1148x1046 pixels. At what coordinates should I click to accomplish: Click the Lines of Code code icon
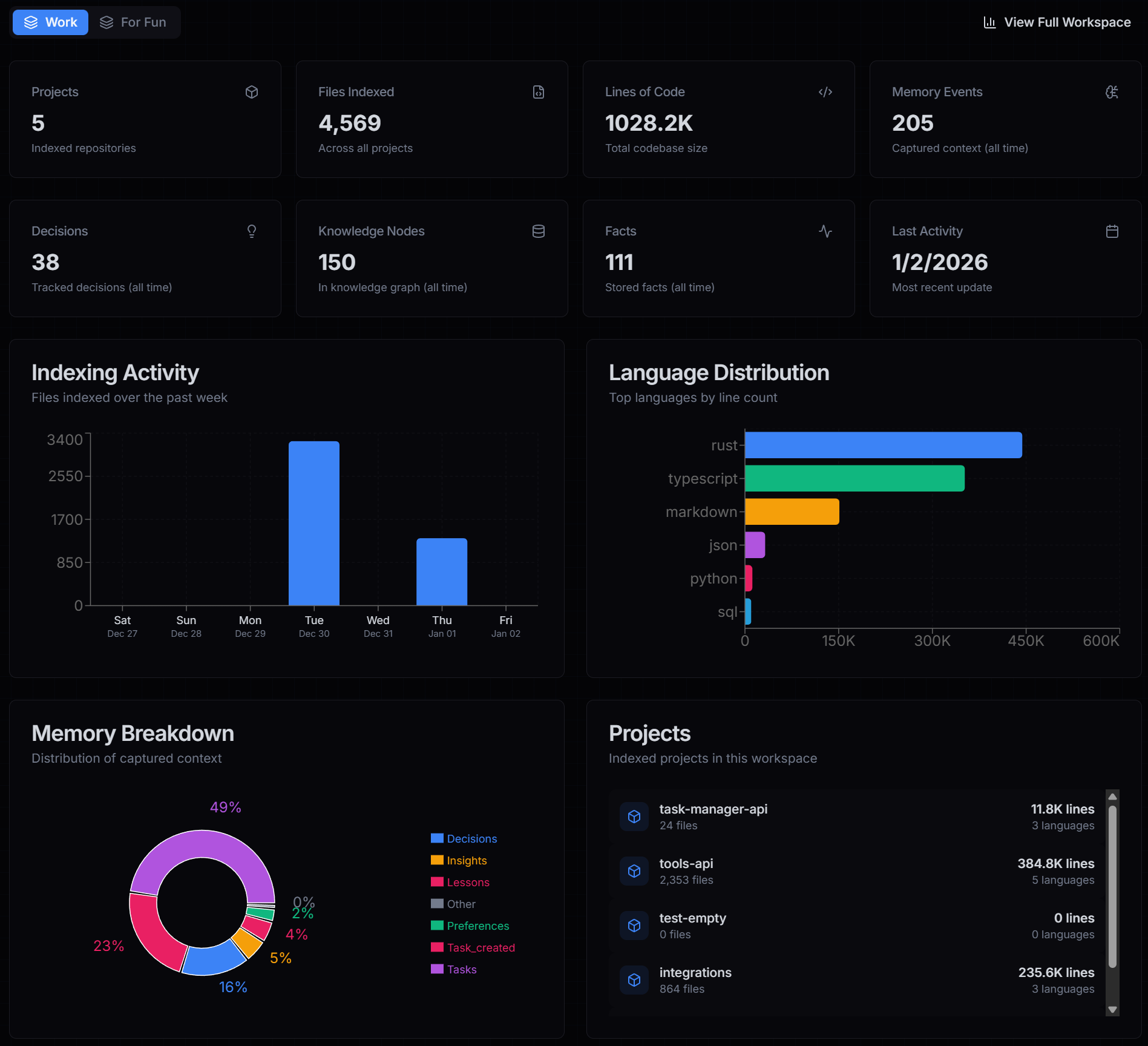825,92
